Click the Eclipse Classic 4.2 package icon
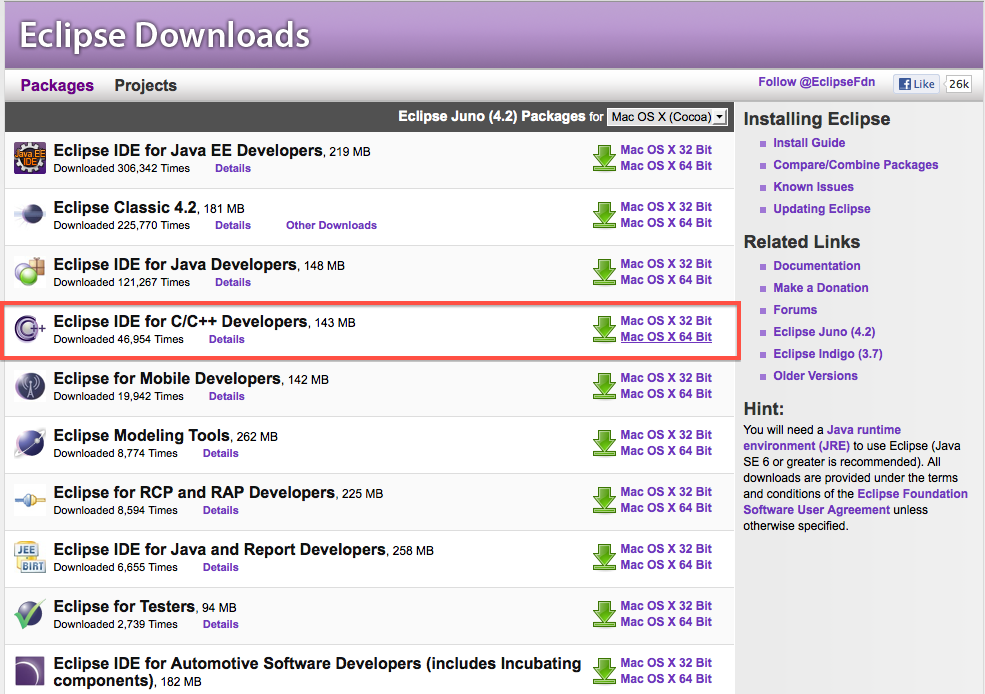This screenshot has height=694, width=985. 30,215
